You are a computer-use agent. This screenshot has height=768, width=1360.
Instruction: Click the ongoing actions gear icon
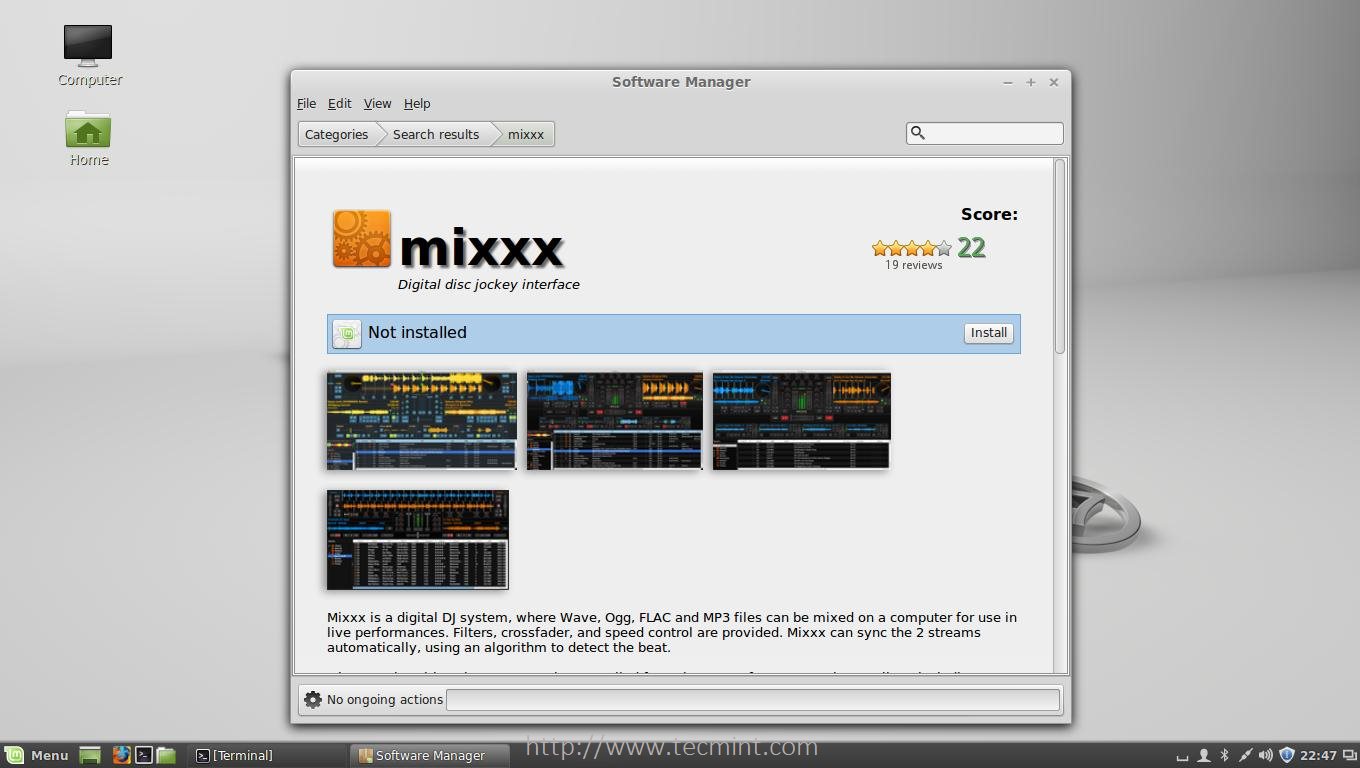pos(313,700)
